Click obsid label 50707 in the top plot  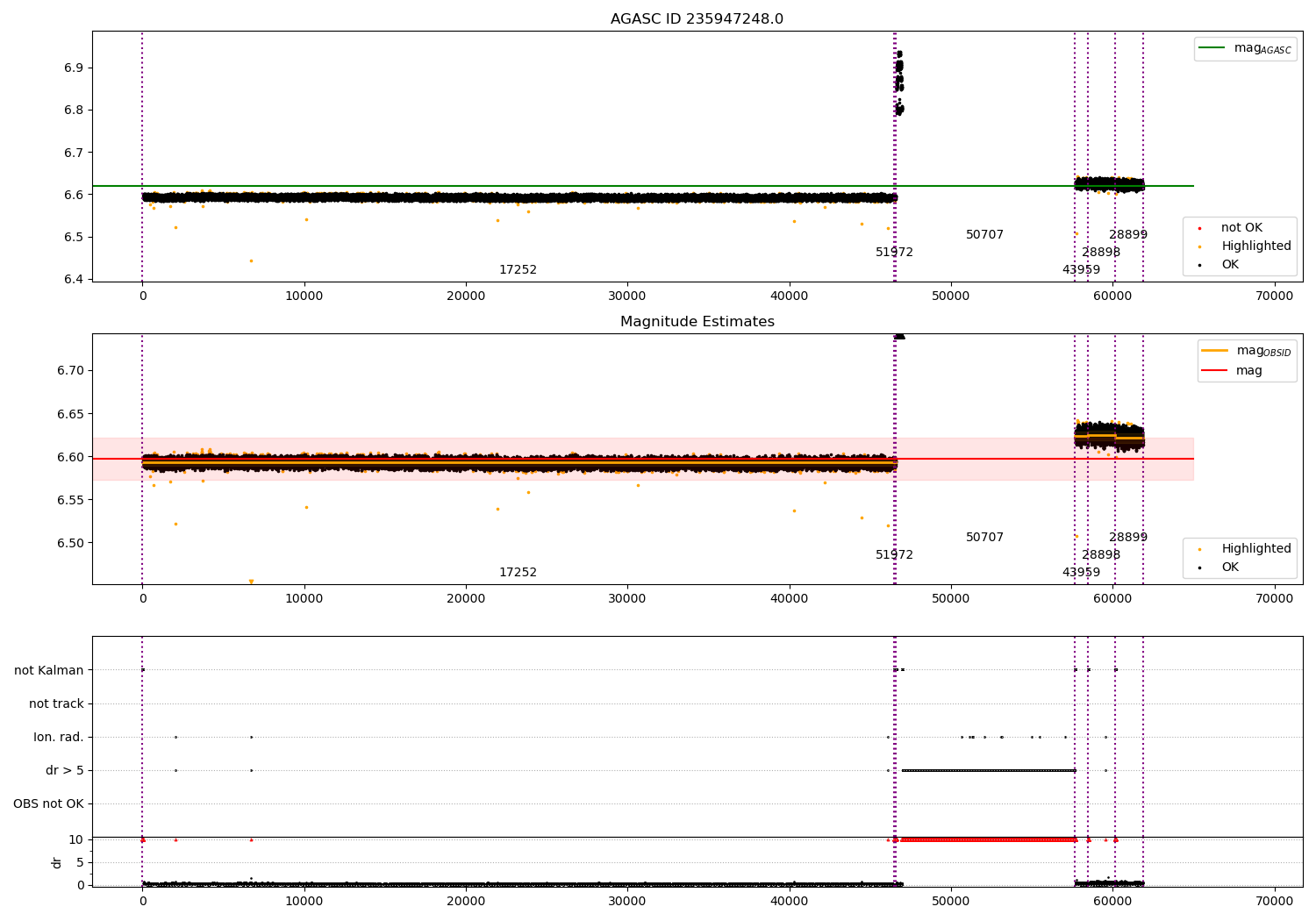[984, 235]
